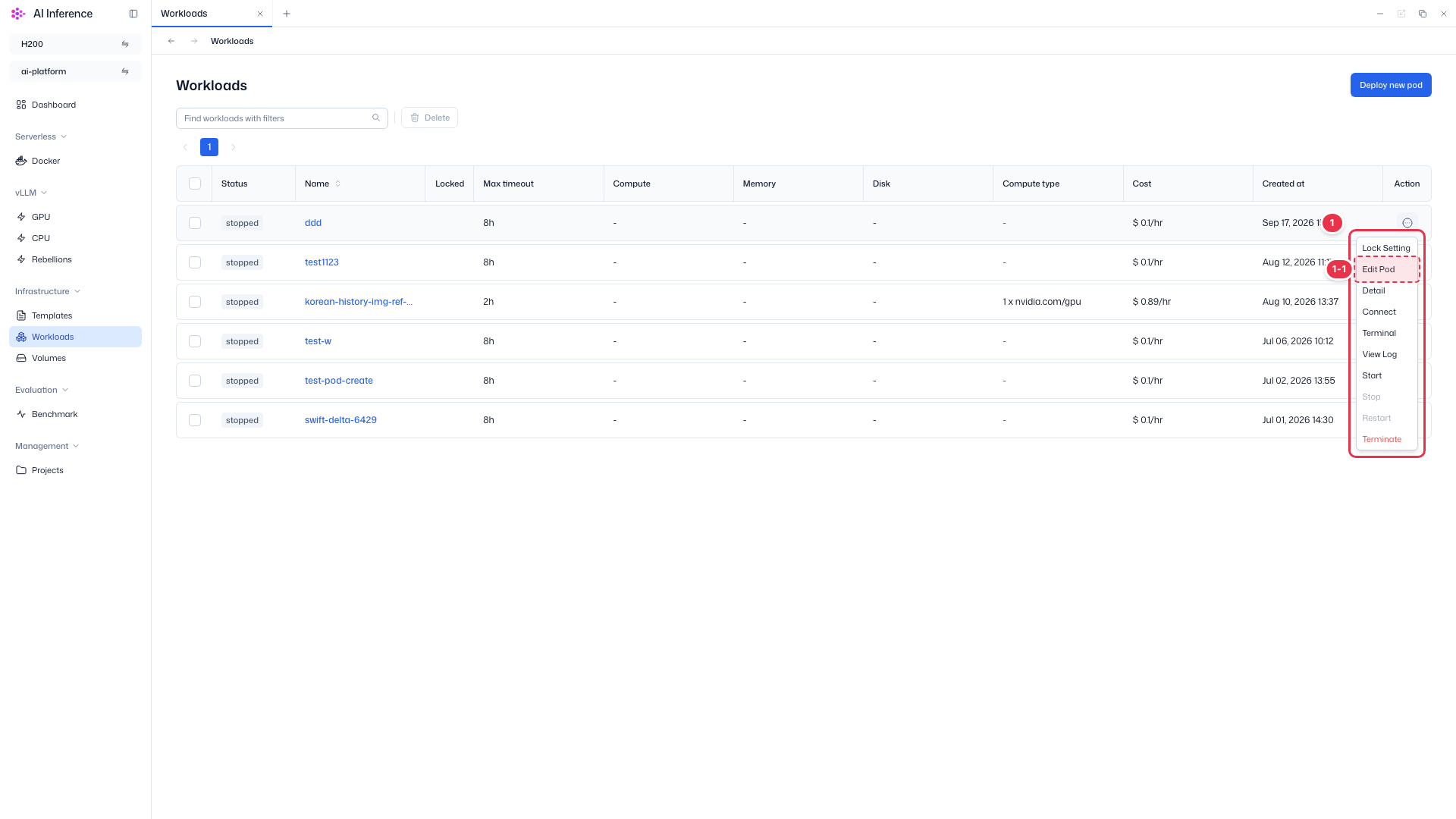
Task: Select checkbox for test1123 workload
Action: point(195,262)
